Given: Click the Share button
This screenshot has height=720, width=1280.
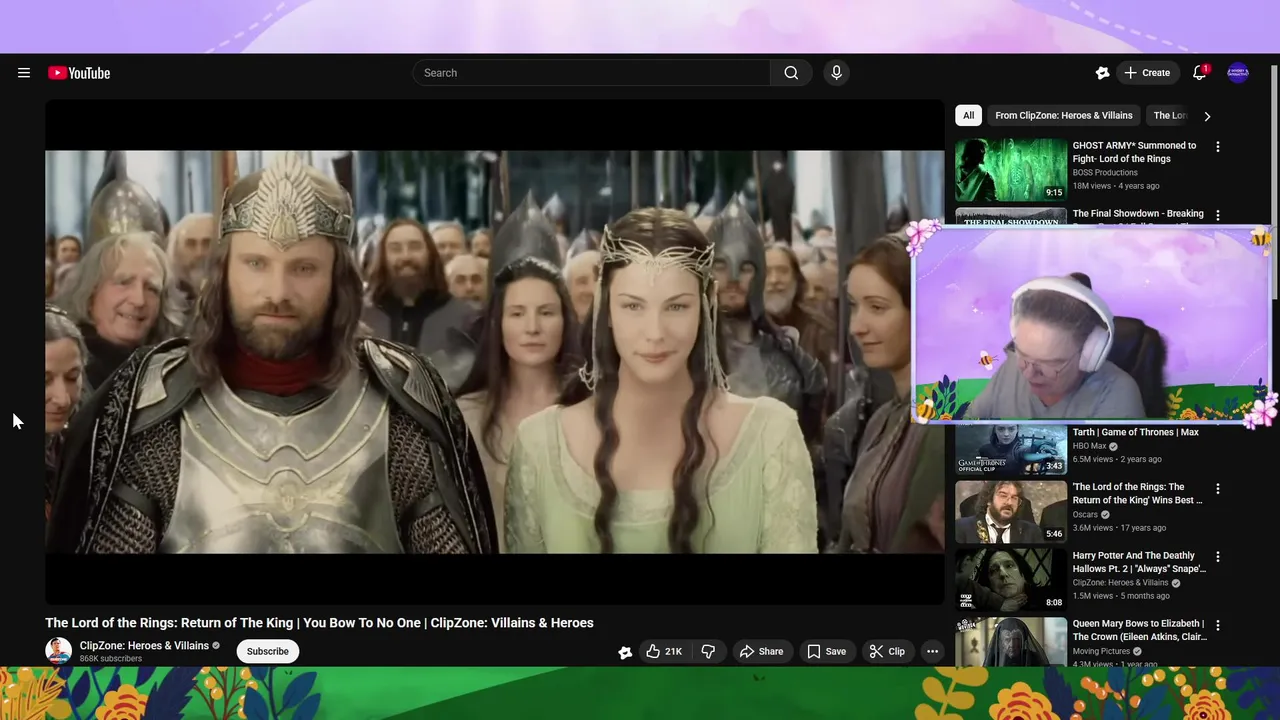Looking at the screenshot, I should [x=761, y=651].
